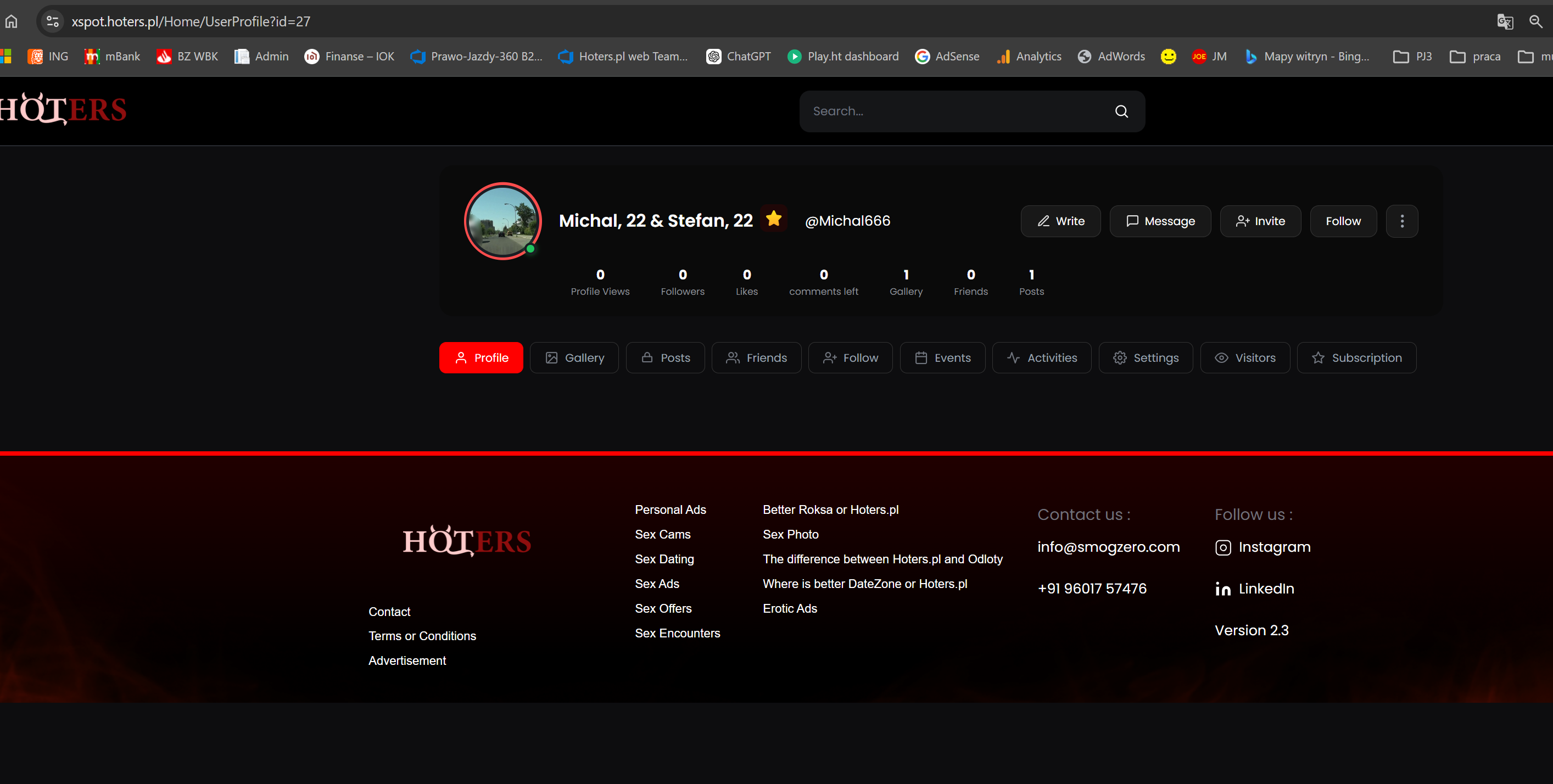Click the +91 96017 57476 phone number

[1092, 589]
